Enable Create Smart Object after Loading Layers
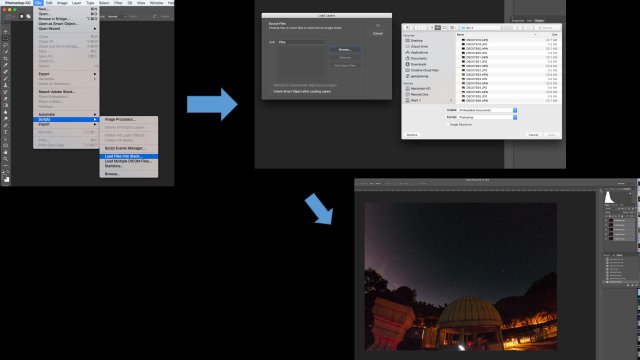Screen dimensions: 640x360 [302, 91]
